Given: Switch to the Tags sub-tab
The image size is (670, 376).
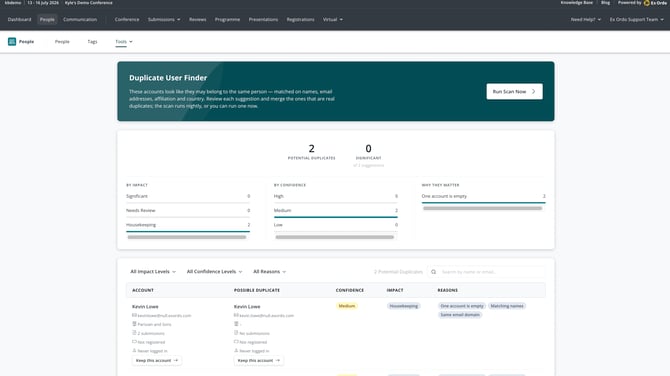Looking at the screenshot, I should 92,41.
